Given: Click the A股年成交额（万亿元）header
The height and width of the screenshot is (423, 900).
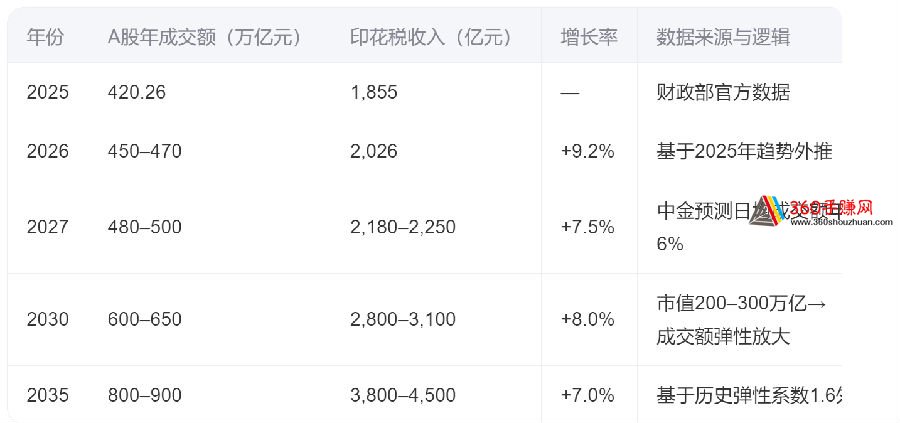Looking at the screenshot, I should 204,37.
